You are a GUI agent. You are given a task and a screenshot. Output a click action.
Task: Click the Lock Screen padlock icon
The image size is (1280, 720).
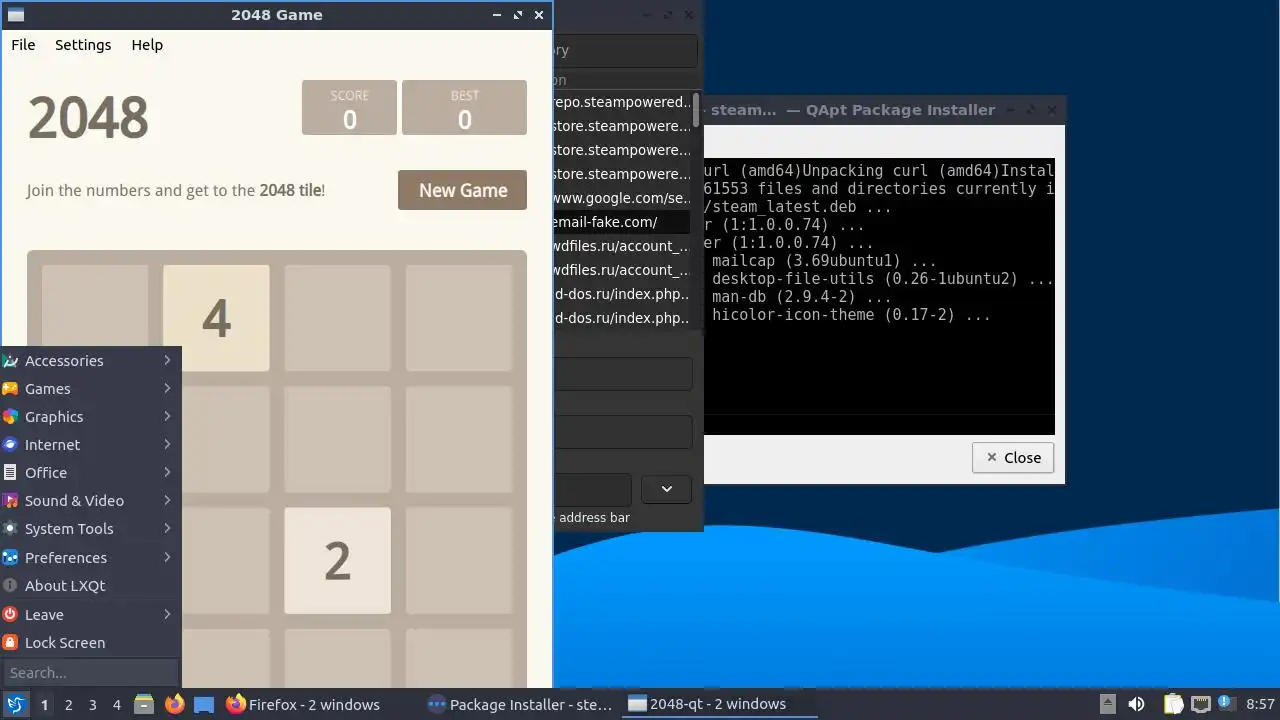[10, 643]
